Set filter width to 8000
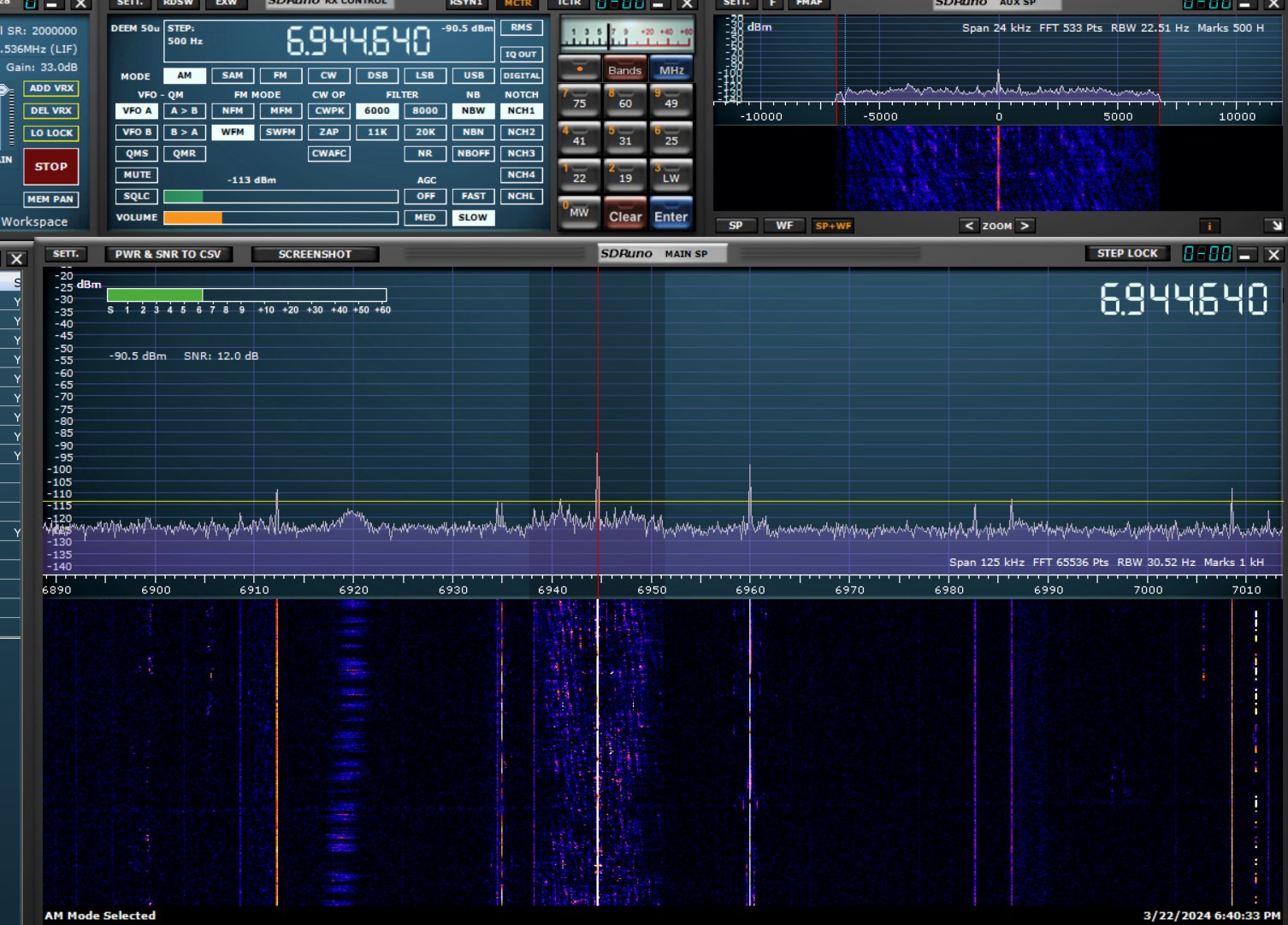Viewport: 1288px width, 925px height. point(425,110)
